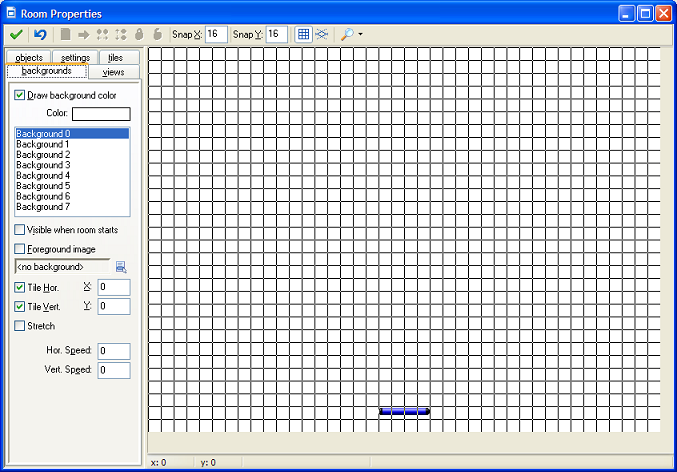
Task: Uncheck Draw background color
Action: pyautogui.click(x=20, y=95)
